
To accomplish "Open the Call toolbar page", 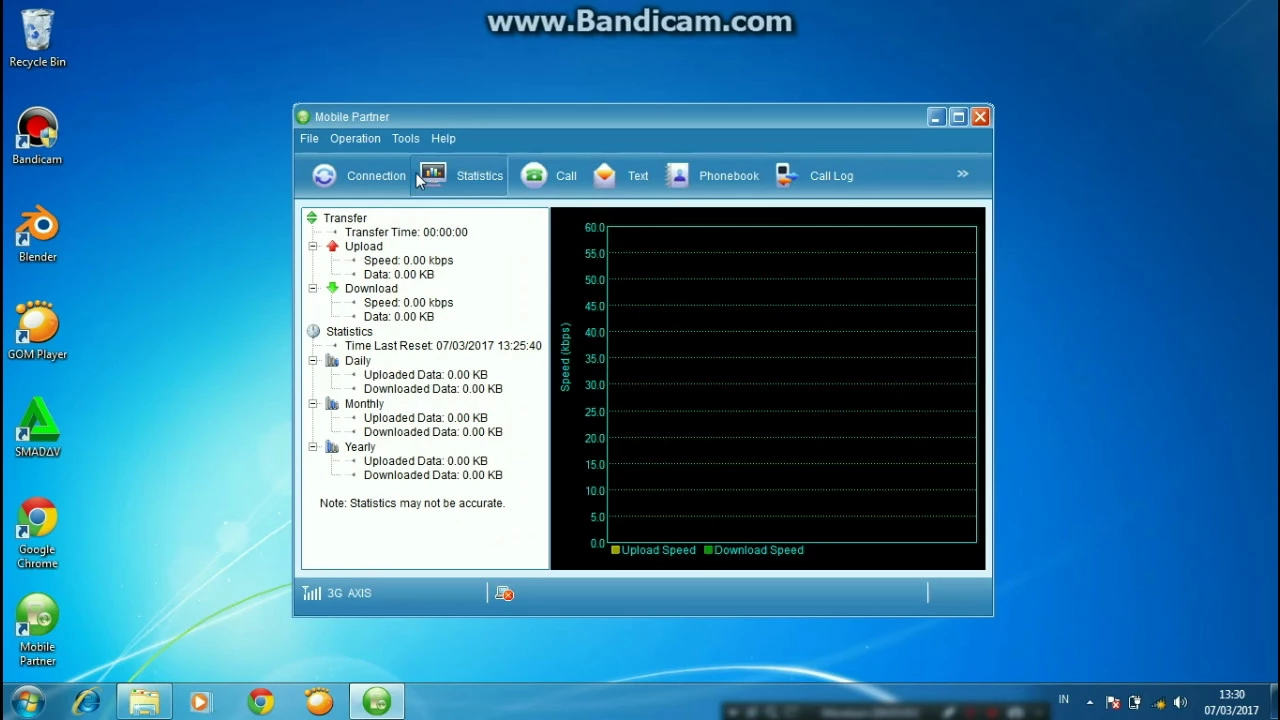I will (548, 176).
